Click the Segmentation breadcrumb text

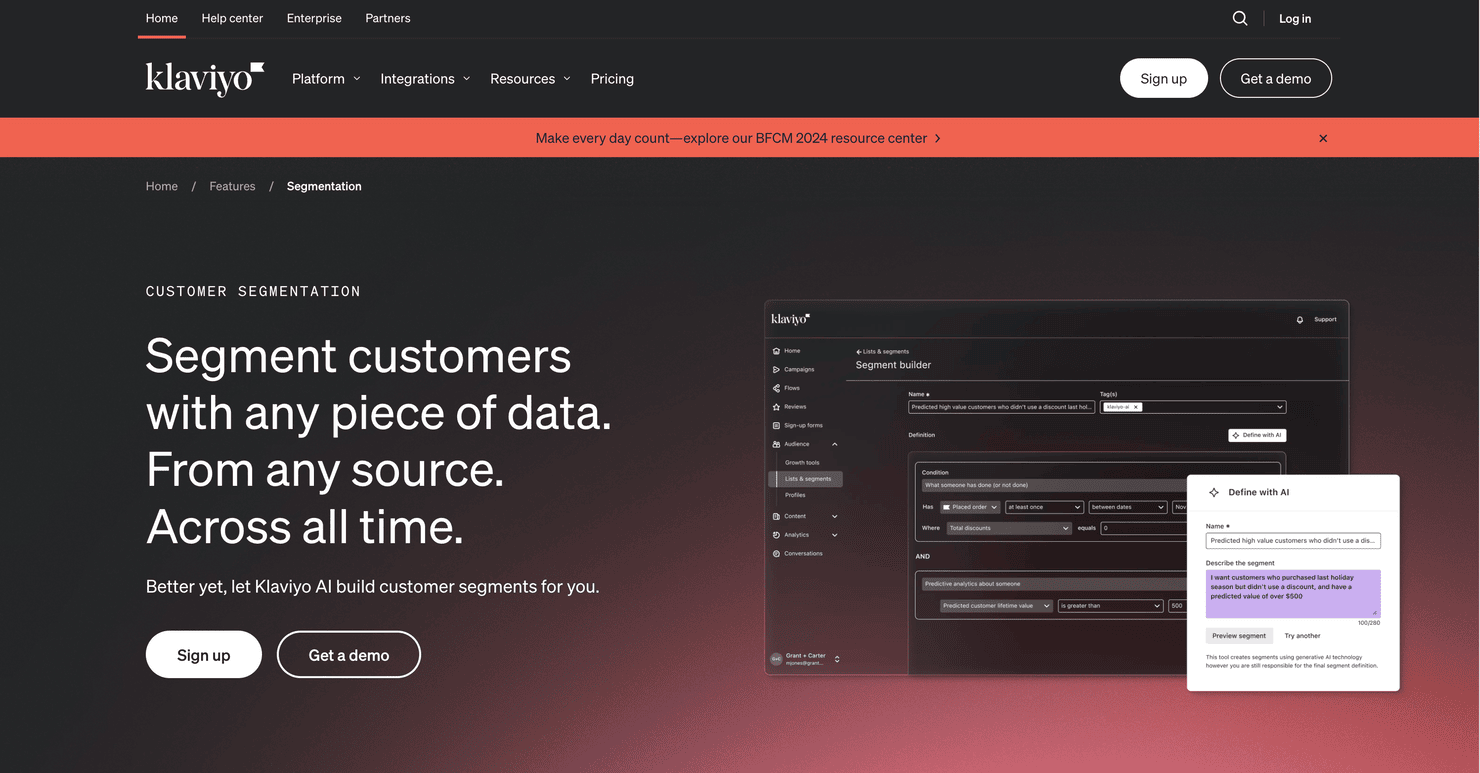[x=324, y=186]
